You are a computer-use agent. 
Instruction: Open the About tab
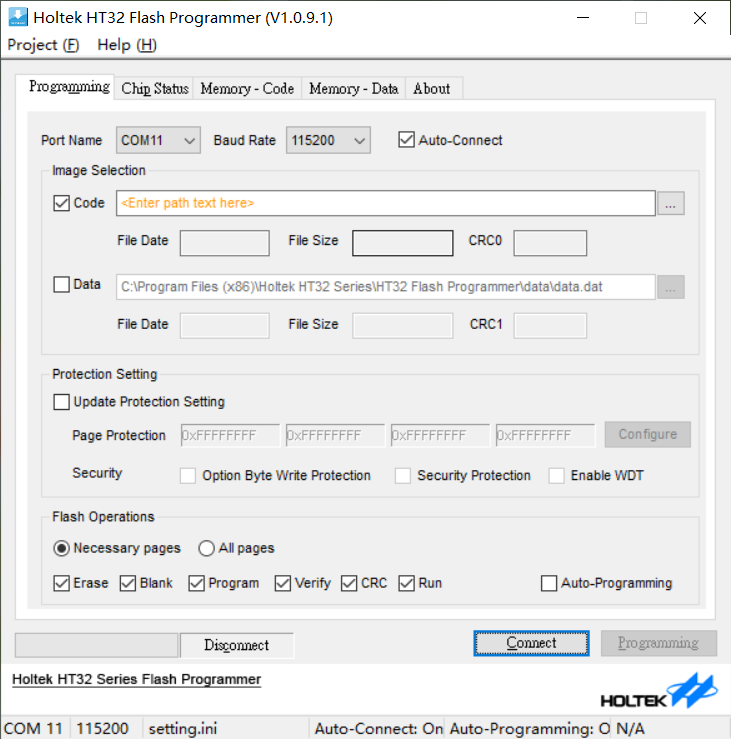point(432,89)
